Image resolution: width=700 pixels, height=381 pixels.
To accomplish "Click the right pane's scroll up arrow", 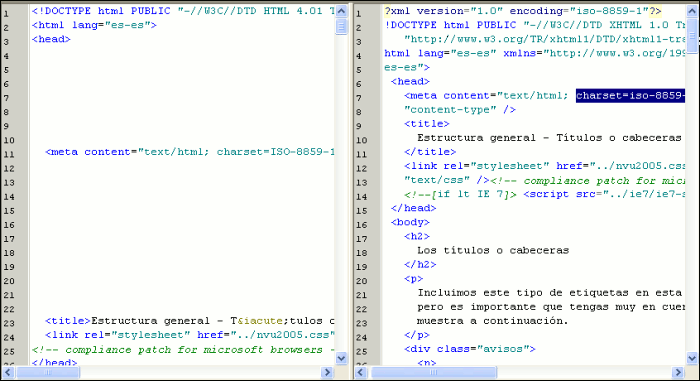I will pyautogui.click(x=692, y=11).
